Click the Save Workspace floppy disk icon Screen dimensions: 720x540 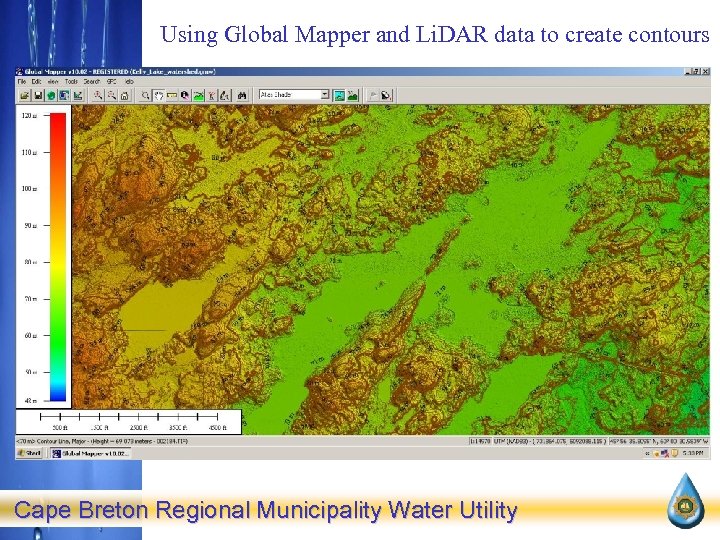[x=38, y=96]
